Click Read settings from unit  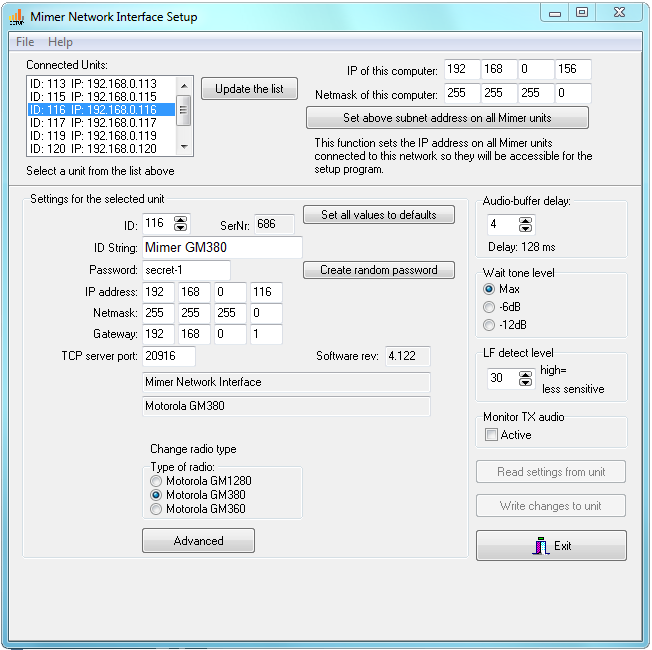tap(551, 472)
